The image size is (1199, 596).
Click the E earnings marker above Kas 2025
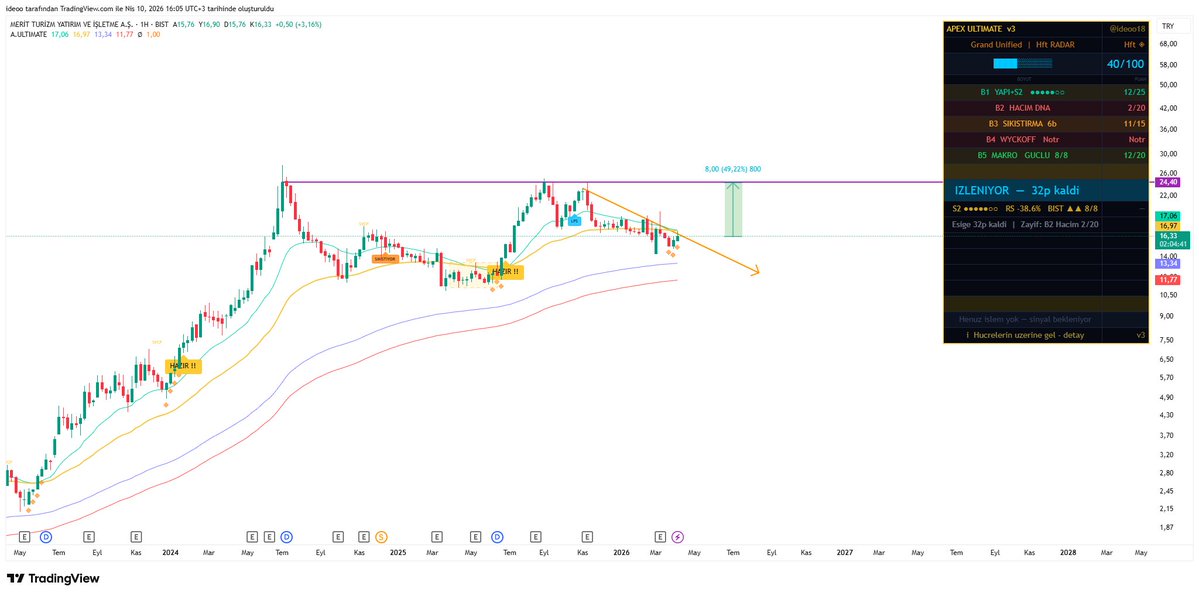pos(587,536)
